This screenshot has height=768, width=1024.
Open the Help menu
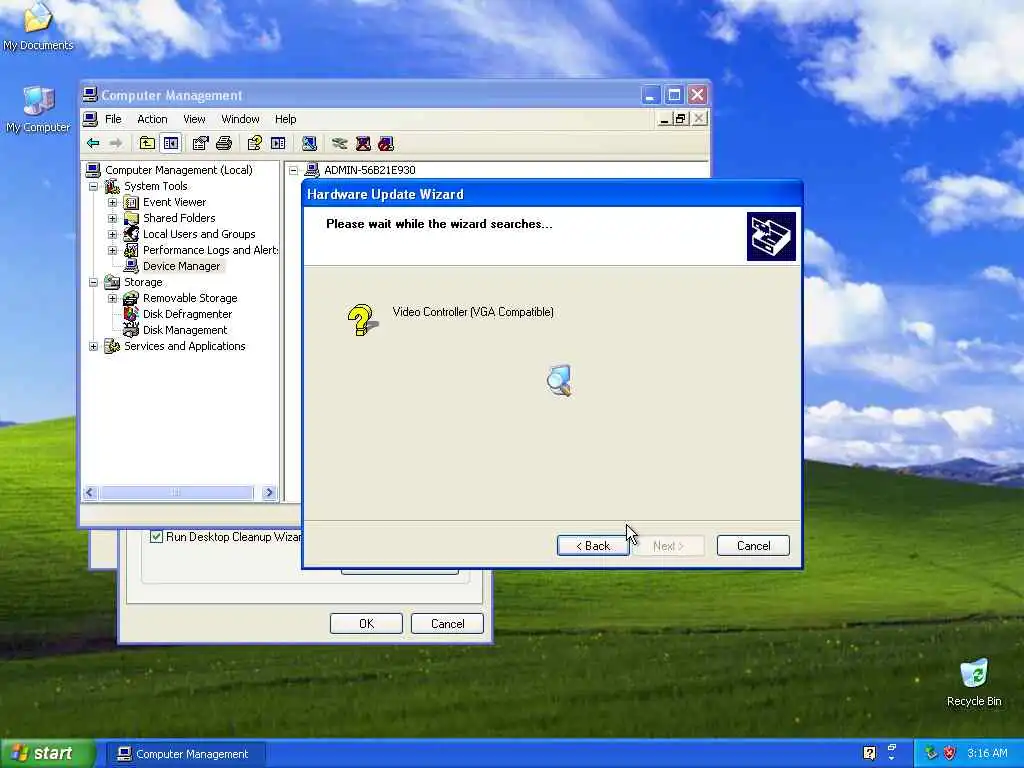285,119
